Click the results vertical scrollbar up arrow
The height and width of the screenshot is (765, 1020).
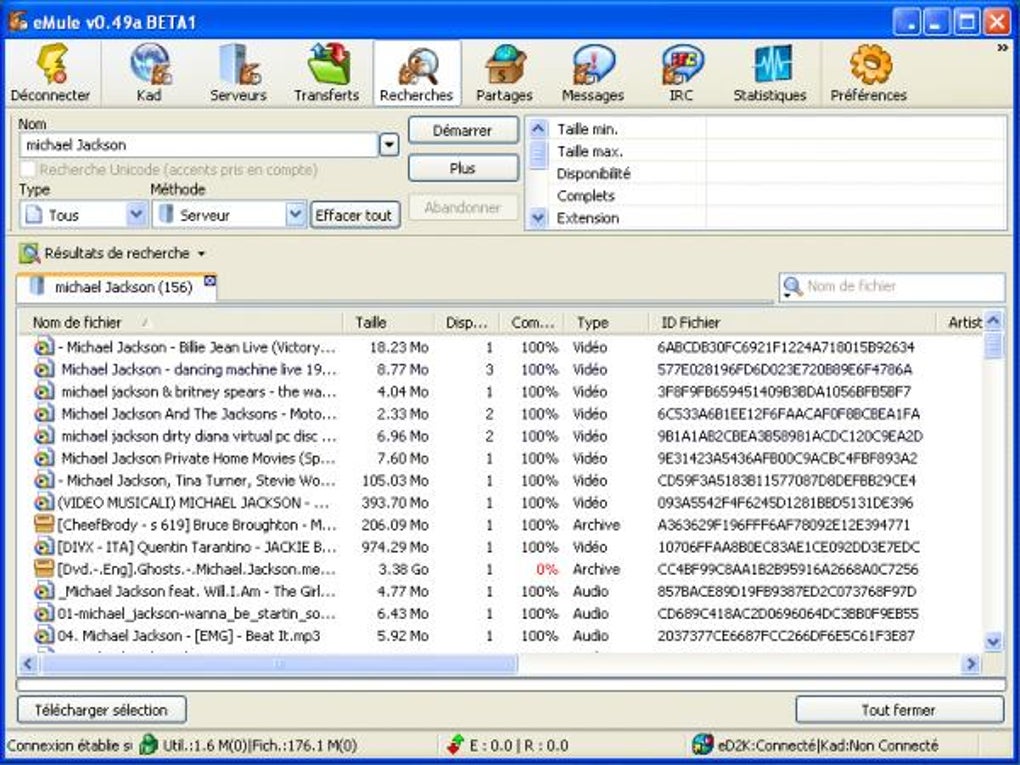(x=993, y=320)
